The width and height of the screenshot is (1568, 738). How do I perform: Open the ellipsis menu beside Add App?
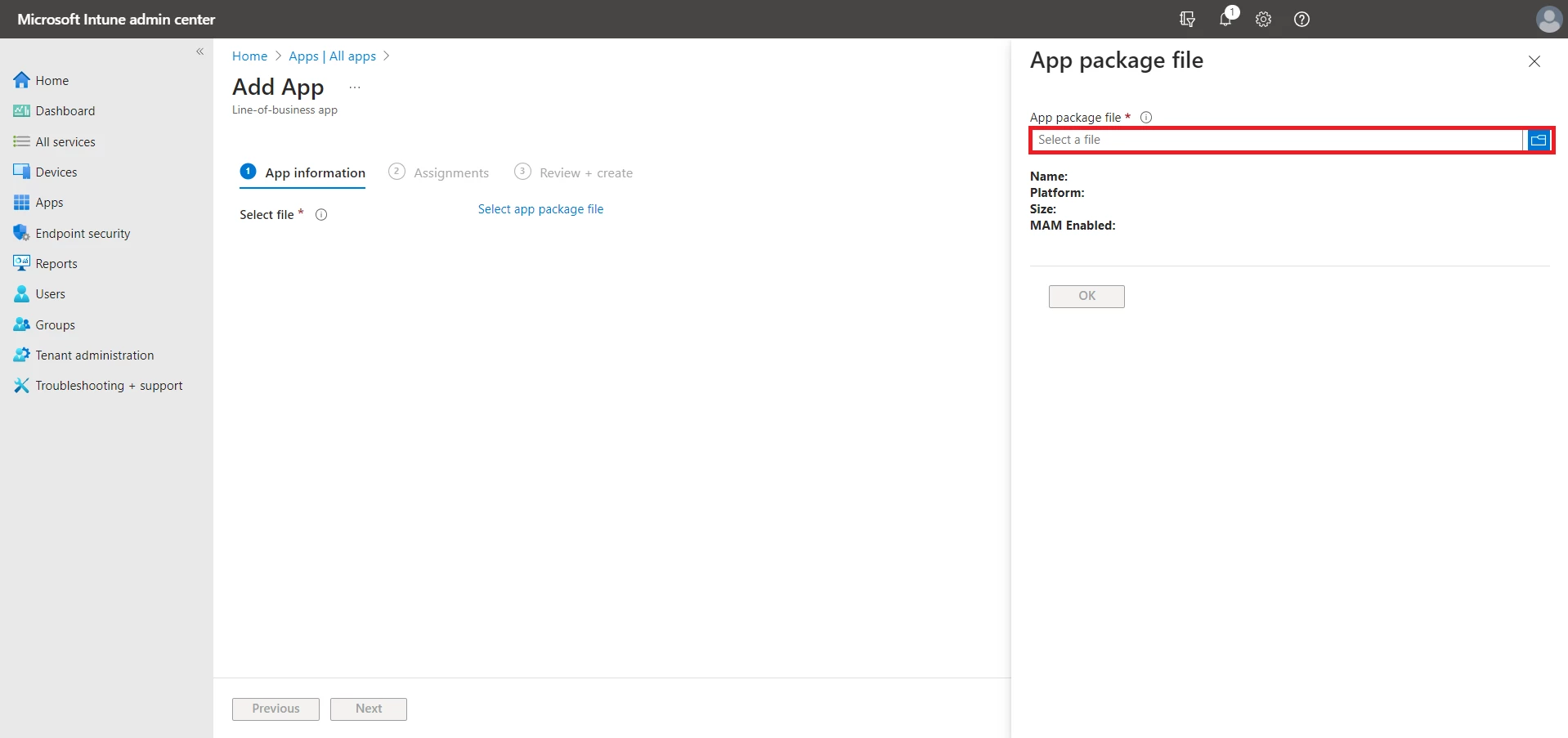[355, 87]
